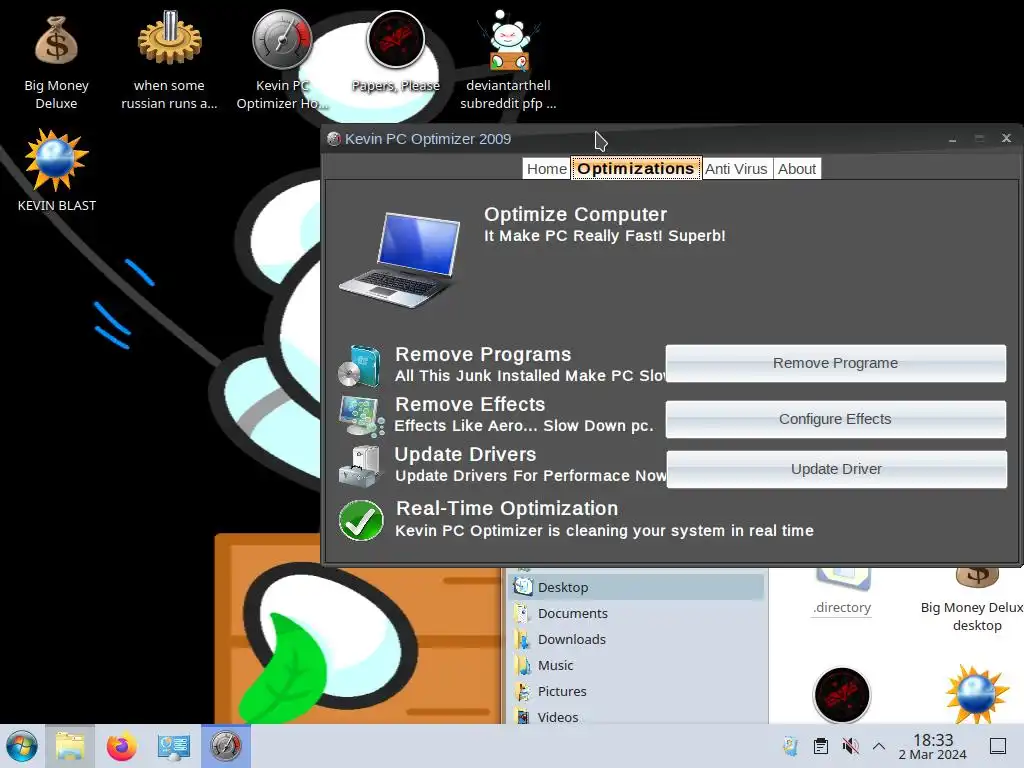Click Kevin PC Optimizer gauge taskbar icon

(x=226, y=746)
